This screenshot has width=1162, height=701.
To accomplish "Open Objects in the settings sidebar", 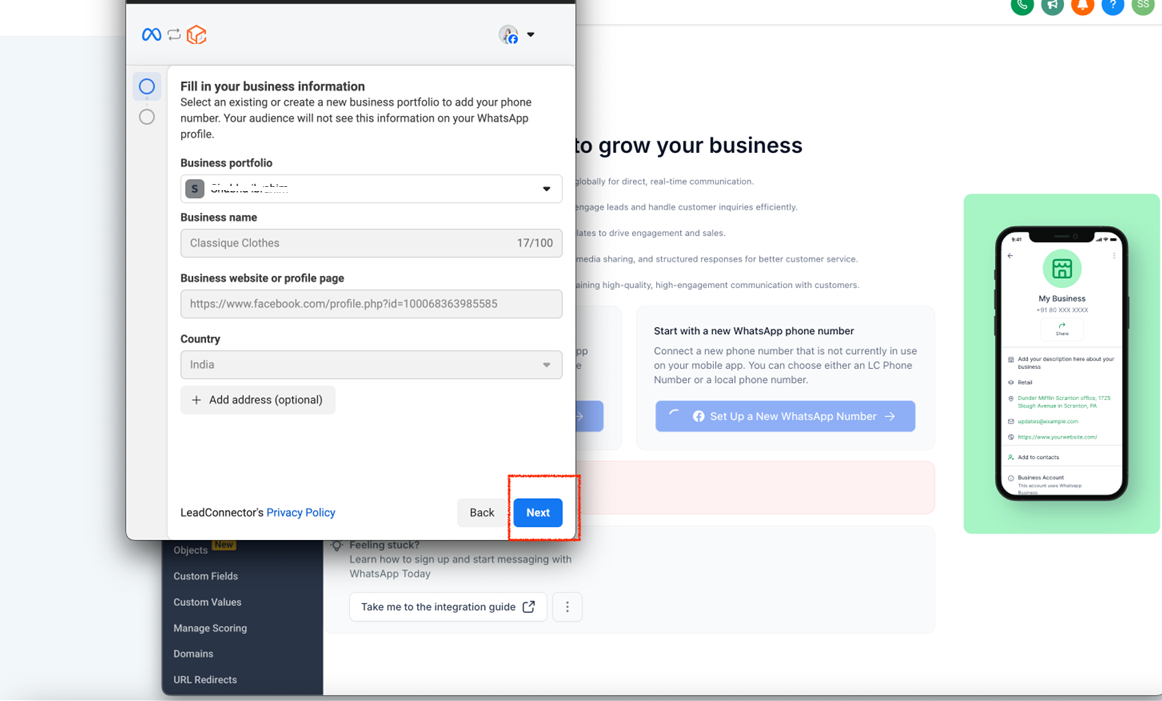I will coord(190,550).
